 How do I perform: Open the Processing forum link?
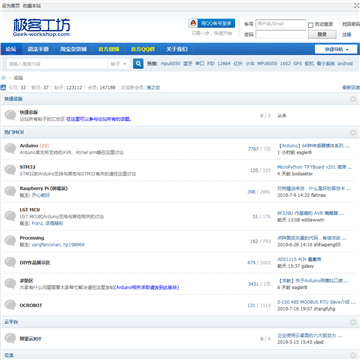[32, 238]
